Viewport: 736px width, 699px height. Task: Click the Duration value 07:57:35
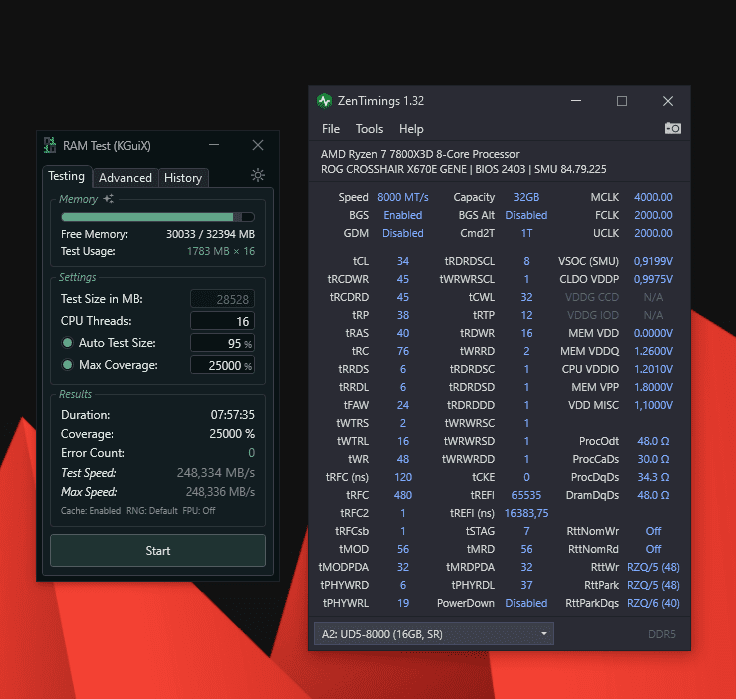point(232,415)
